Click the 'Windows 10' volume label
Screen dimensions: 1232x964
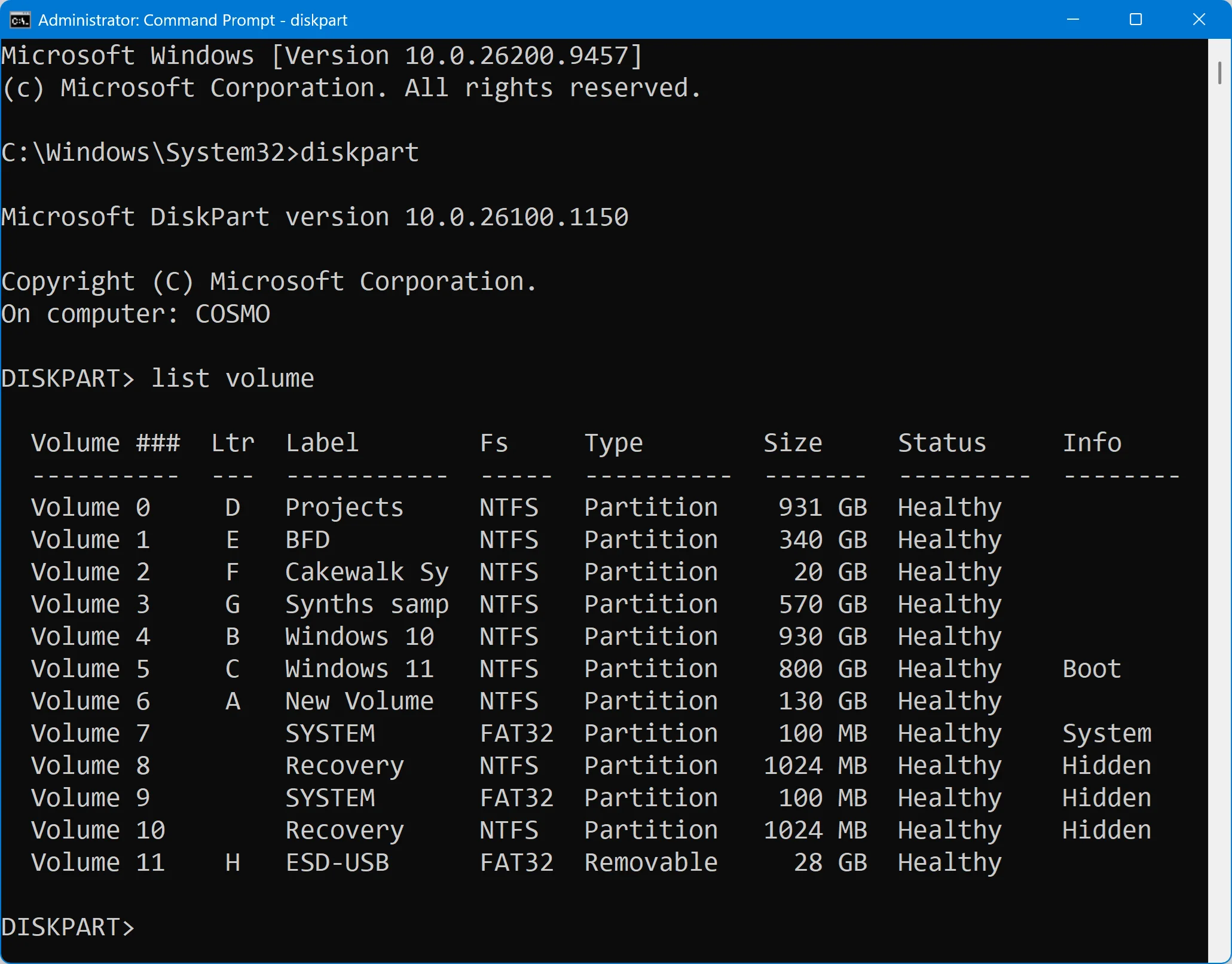(x=359, y=636)
